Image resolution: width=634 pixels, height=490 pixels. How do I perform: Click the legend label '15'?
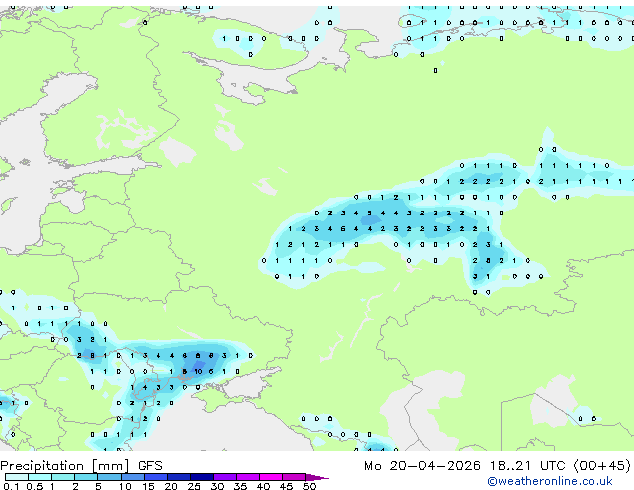(x=148, y=486)
